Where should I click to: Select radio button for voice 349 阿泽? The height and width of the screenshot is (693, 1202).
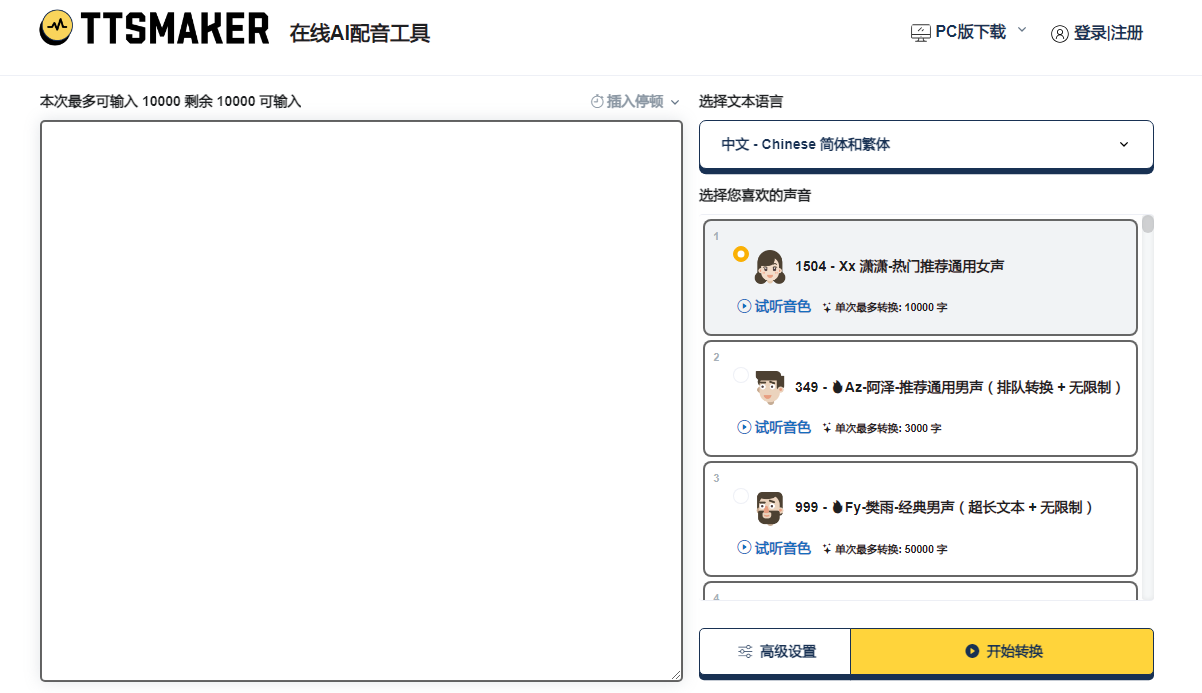[741, 375]
